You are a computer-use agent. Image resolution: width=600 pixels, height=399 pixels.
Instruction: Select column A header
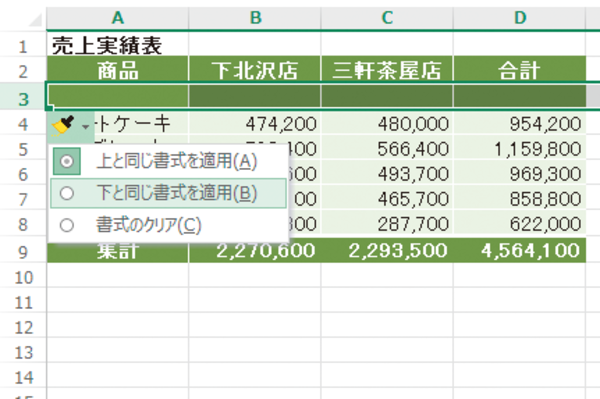(x=117, y=18)
